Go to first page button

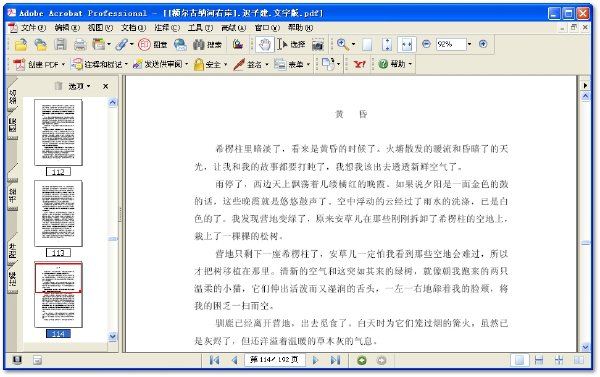point(214,360)
